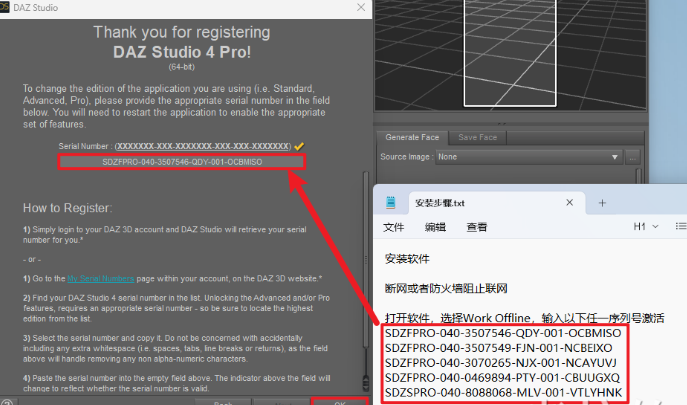Click the serial SDZFPRO-040-3070265-NJX-001-NCAYUVJ in Notepad

click(x=501, y=363)
